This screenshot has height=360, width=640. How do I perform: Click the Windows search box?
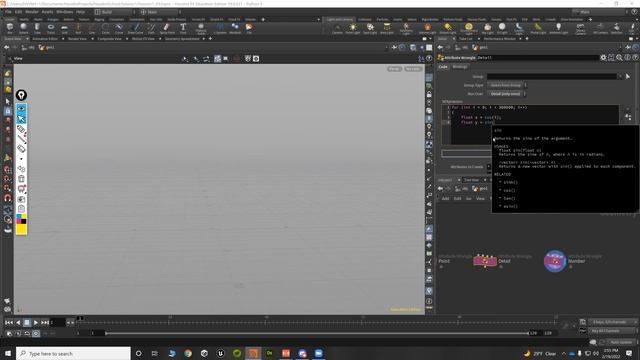pyautogui.click(x=73, y=353)
